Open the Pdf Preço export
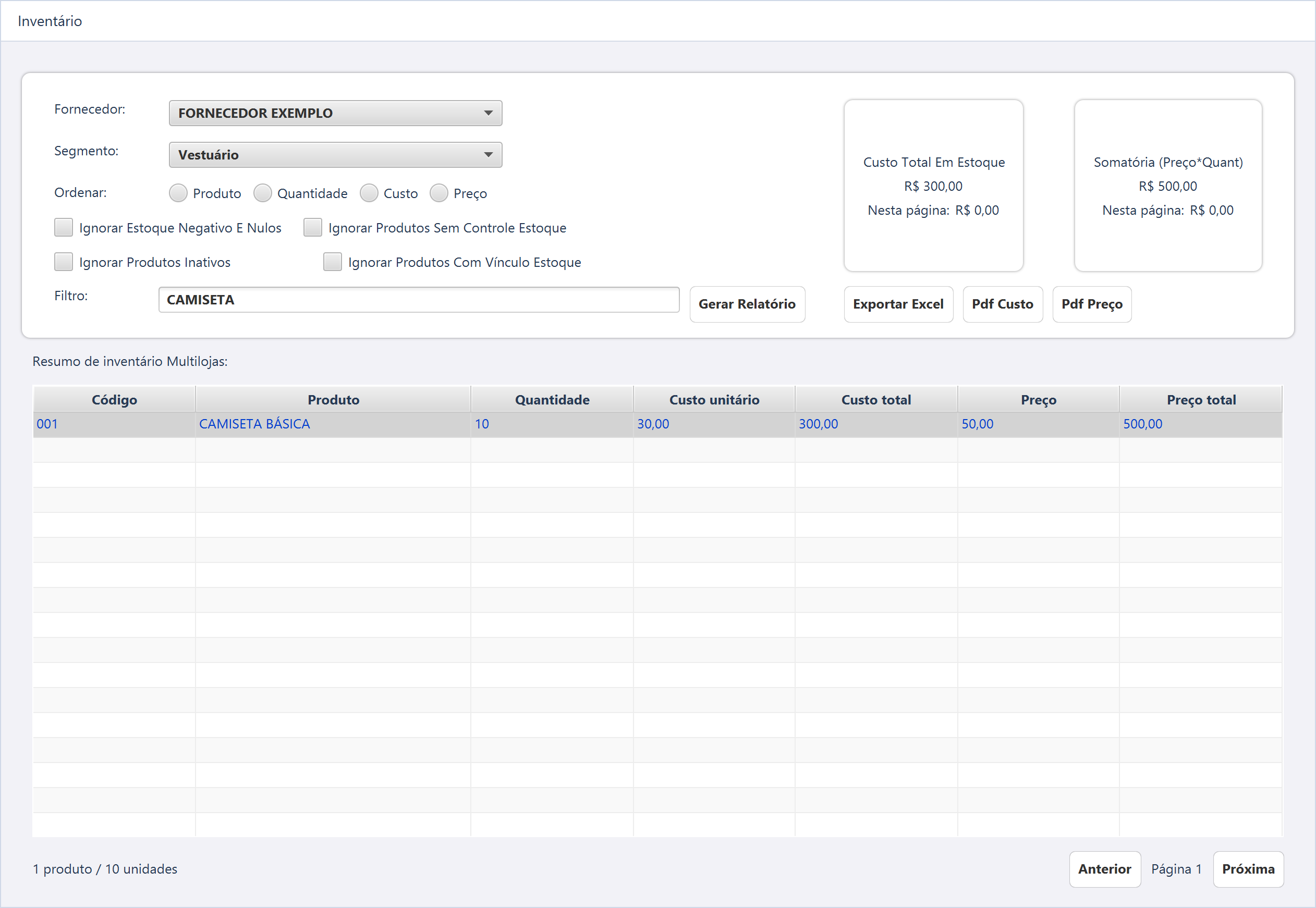 tap(1091, 304)
